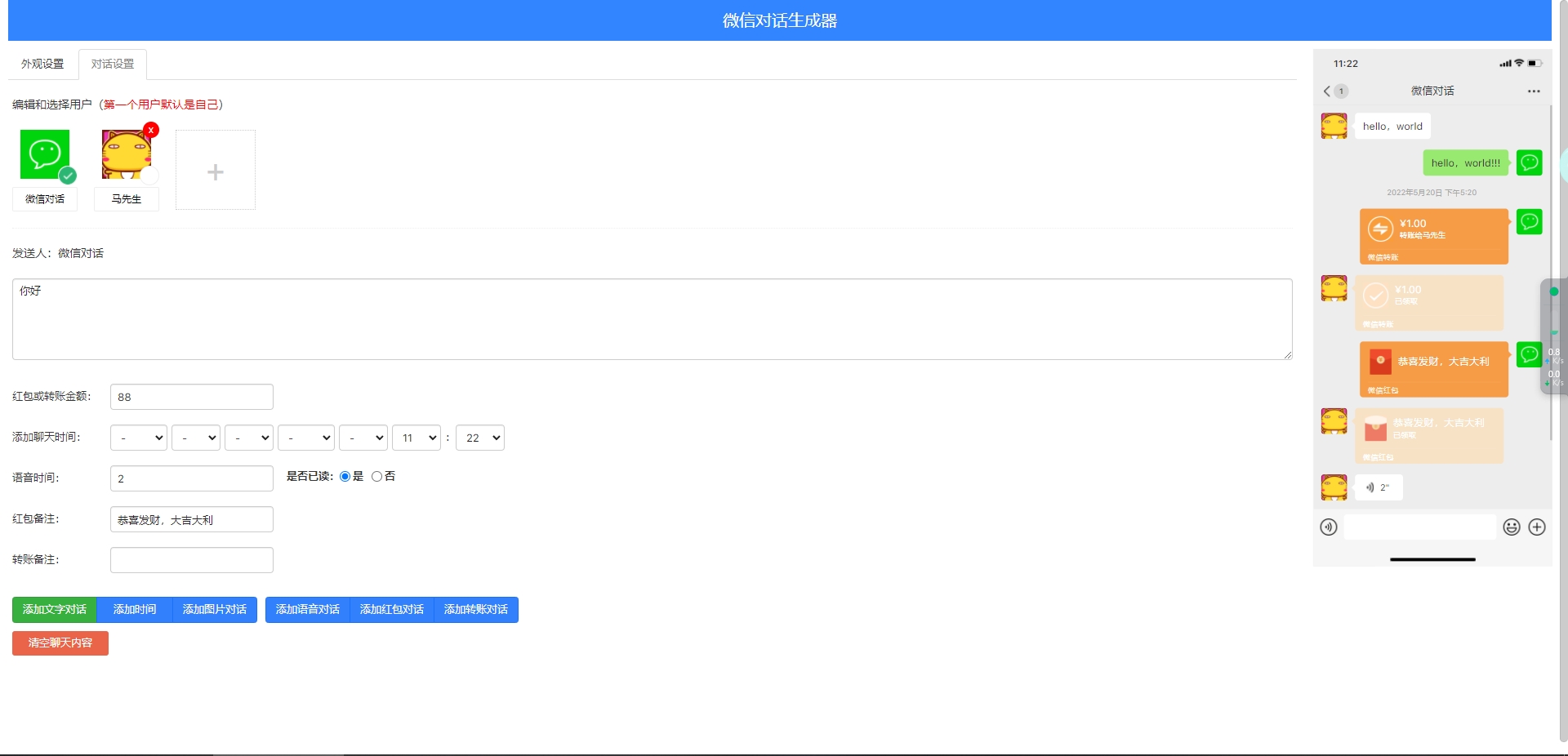Select the 微信对话 user avatar

coord(45,154)
